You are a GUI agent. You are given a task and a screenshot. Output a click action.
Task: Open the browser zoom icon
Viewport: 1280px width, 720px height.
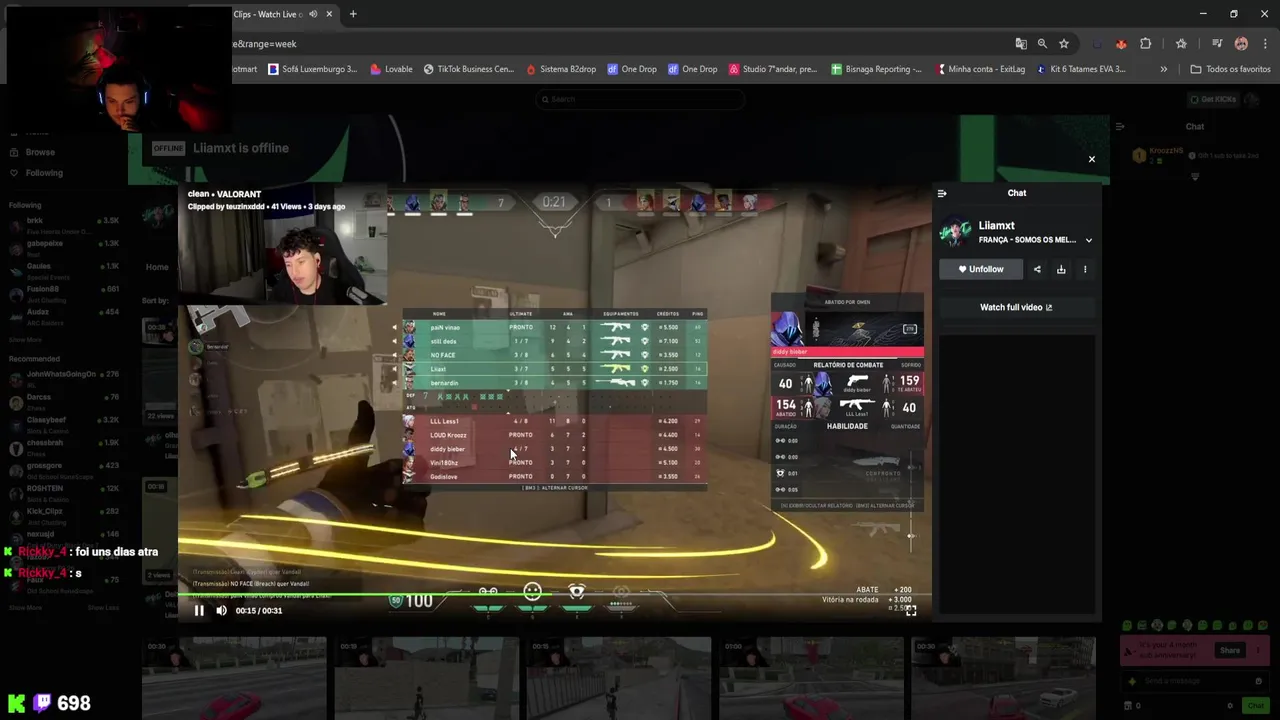[1042, 44]
